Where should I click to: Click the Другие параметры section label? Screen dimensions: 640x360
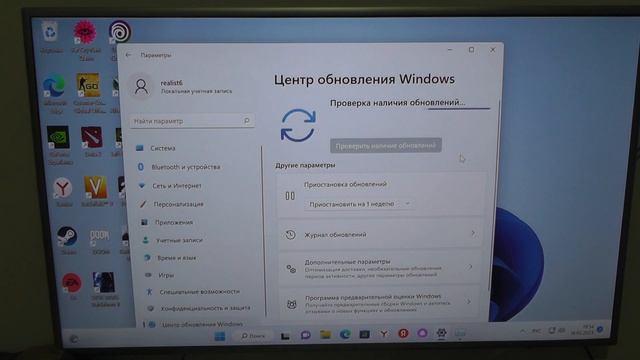[305, 165]
